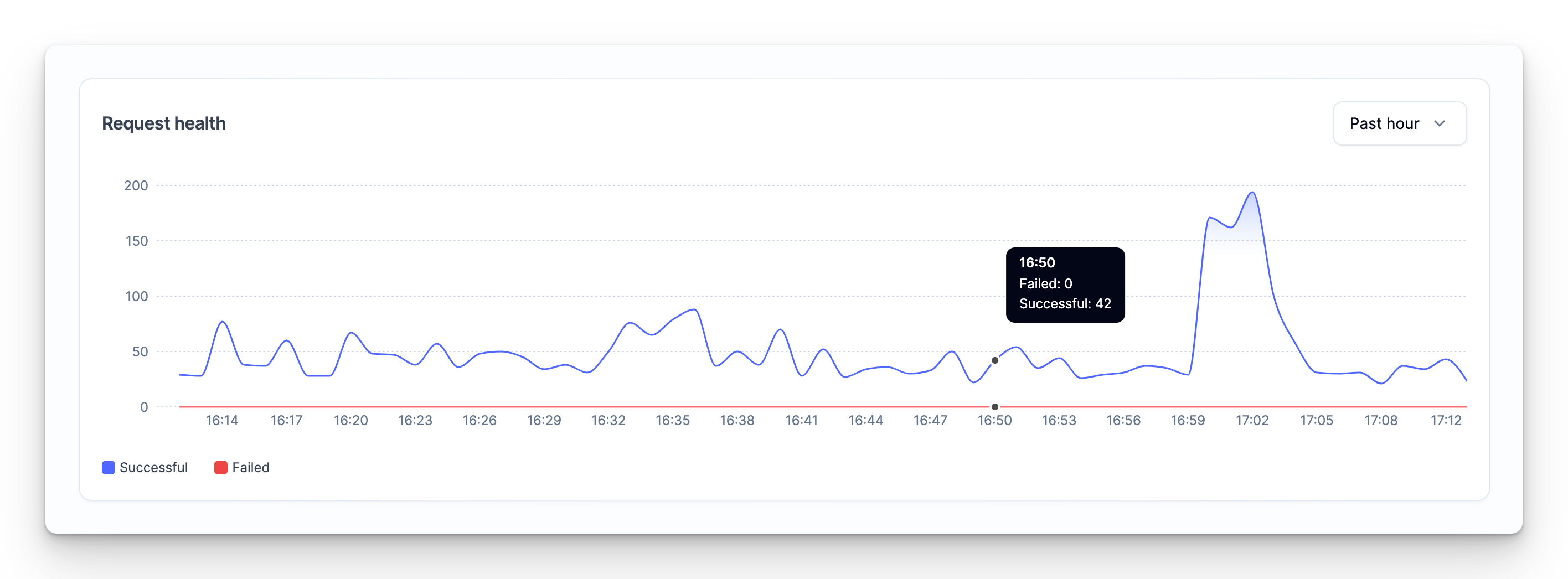
Task: Click the 17:12 x-axis time label
Action: [1446, 421]
